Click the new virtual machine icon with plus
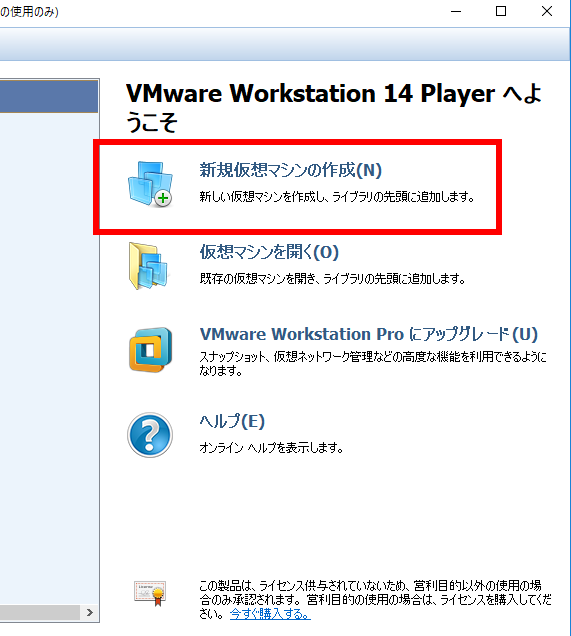Image resolution: width=571 pixels, height=636 pixels. 150,184
